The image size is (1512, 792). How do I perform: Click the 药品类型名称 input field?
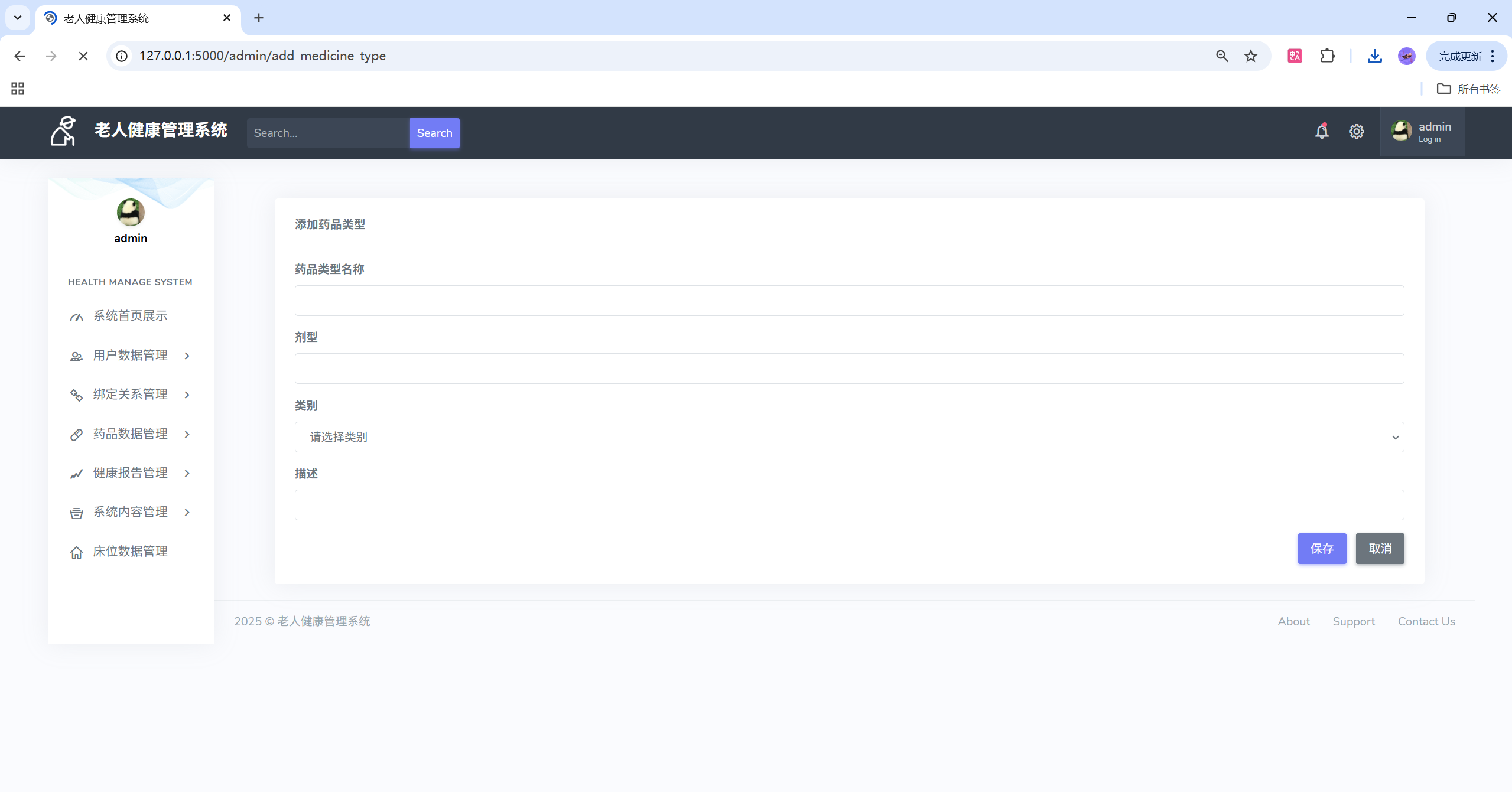click(x=849, y=301)
